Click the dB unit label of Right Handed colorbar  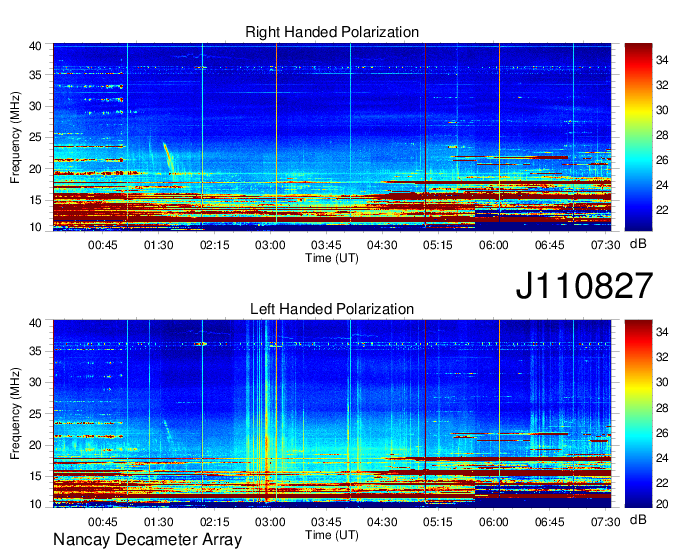tap(638, 244)
